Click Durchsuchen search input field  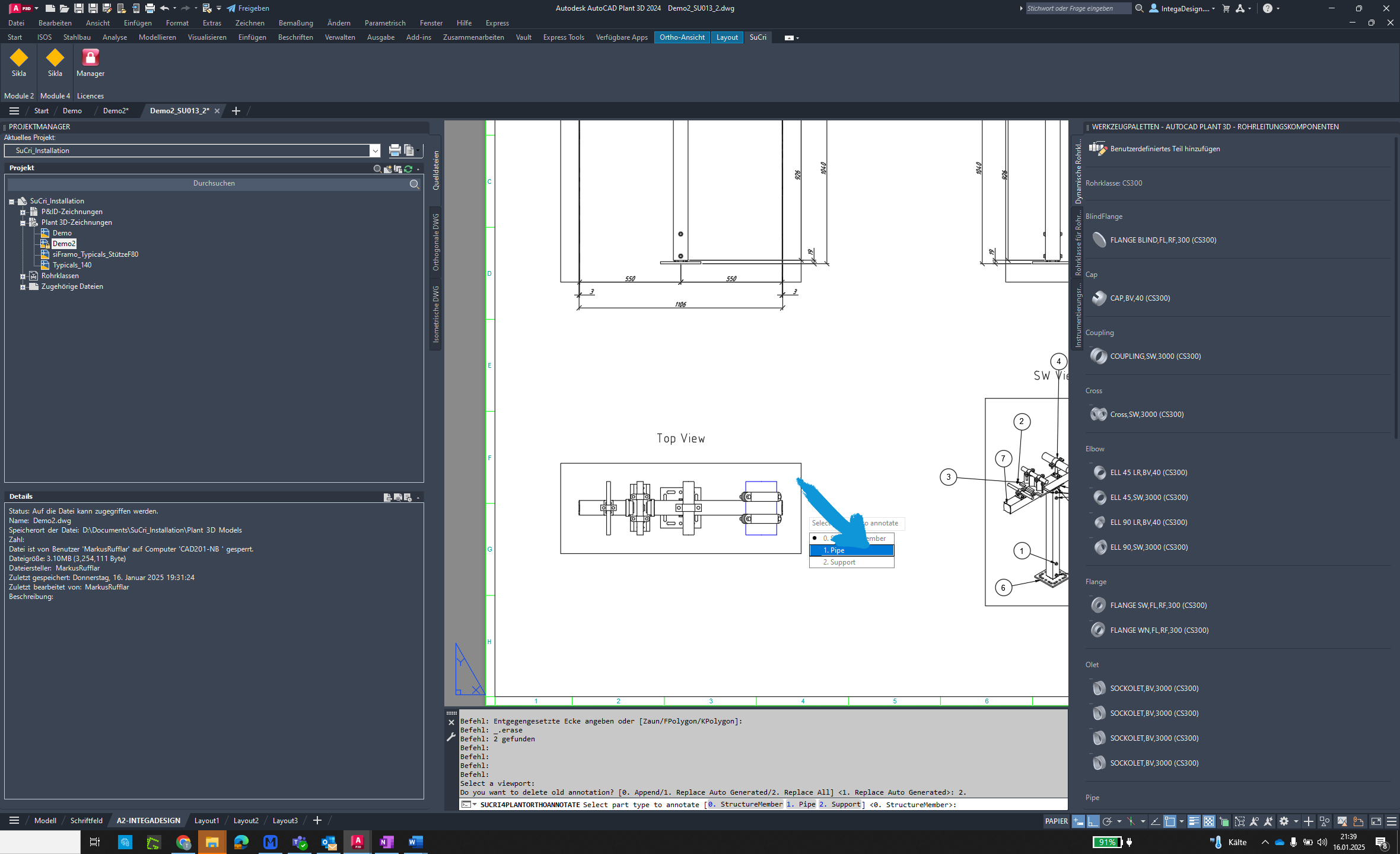213,183
